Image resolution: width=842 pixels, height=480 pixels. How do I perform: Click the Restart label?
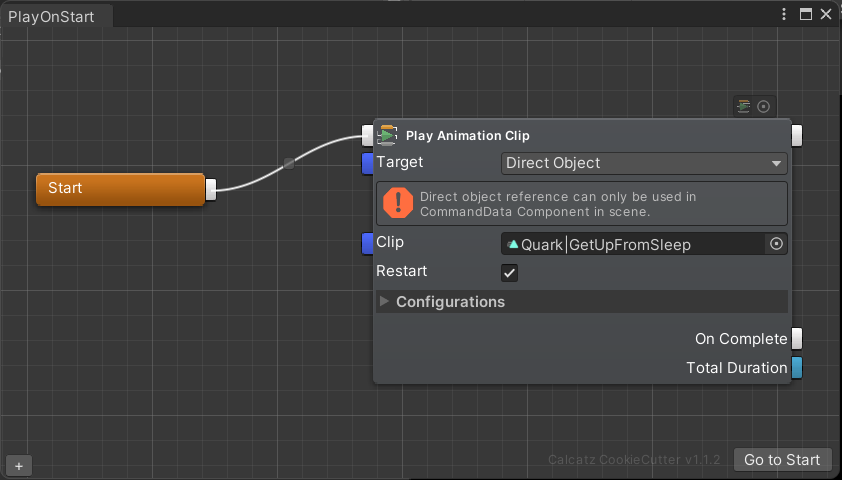click(x=402, y=271)
